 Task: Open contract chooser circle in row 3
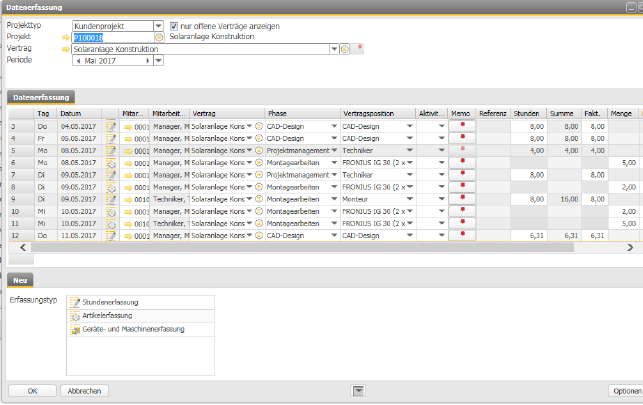259,126
